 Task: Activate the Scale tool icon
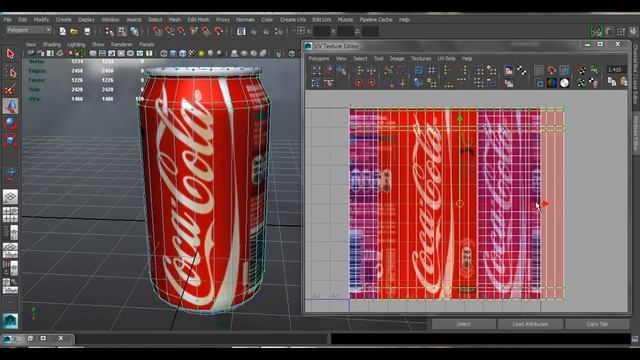point(10,141)
